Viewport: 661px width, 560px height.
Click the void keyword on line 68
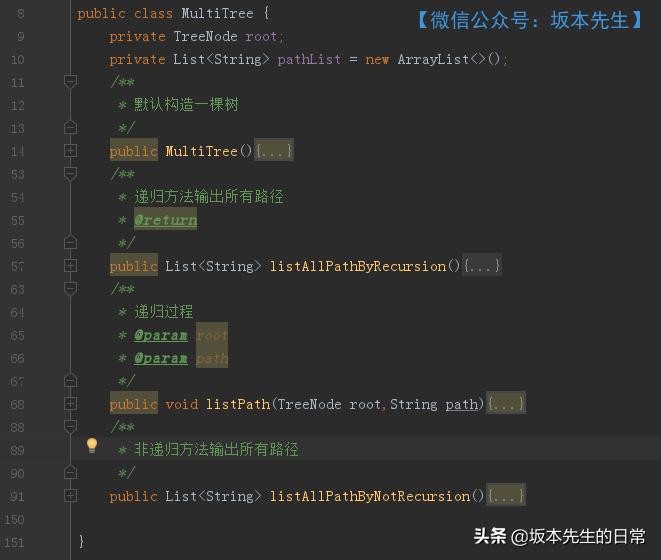click(x=182, y=404)
